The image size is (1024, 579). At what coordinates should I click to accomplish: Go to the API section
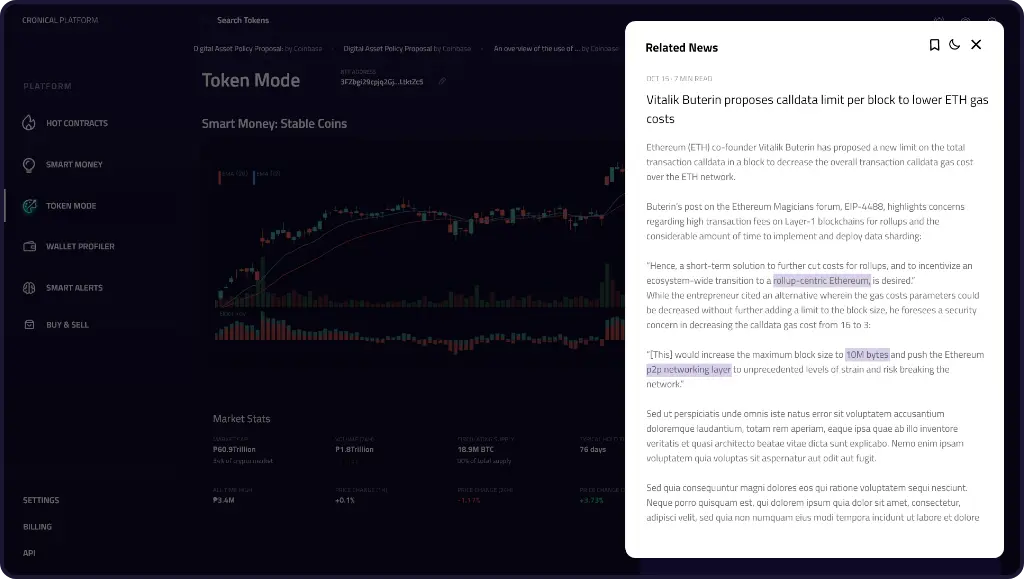tap(29, 553)
